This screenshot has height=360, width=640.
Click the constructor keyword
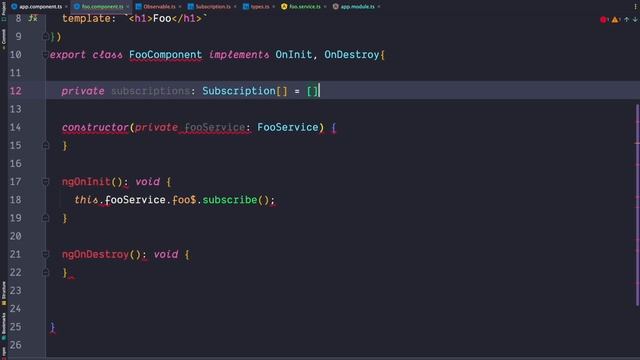[96, 127]
